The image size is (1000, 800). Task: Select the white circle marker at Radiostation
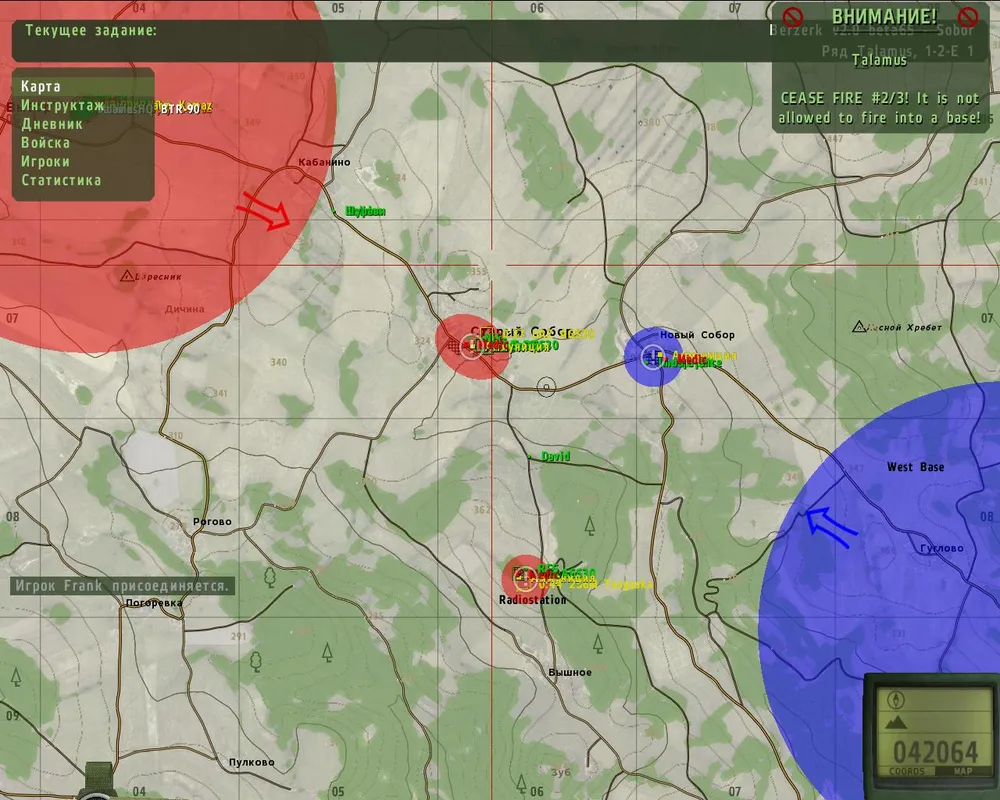(x=526, y=578)
